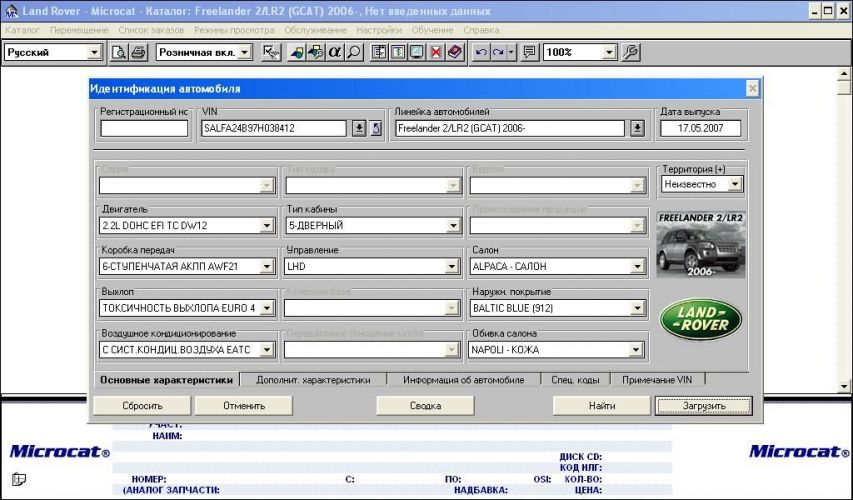Click the Загрузить button
The image size is (853, 500).
point(704,406)
